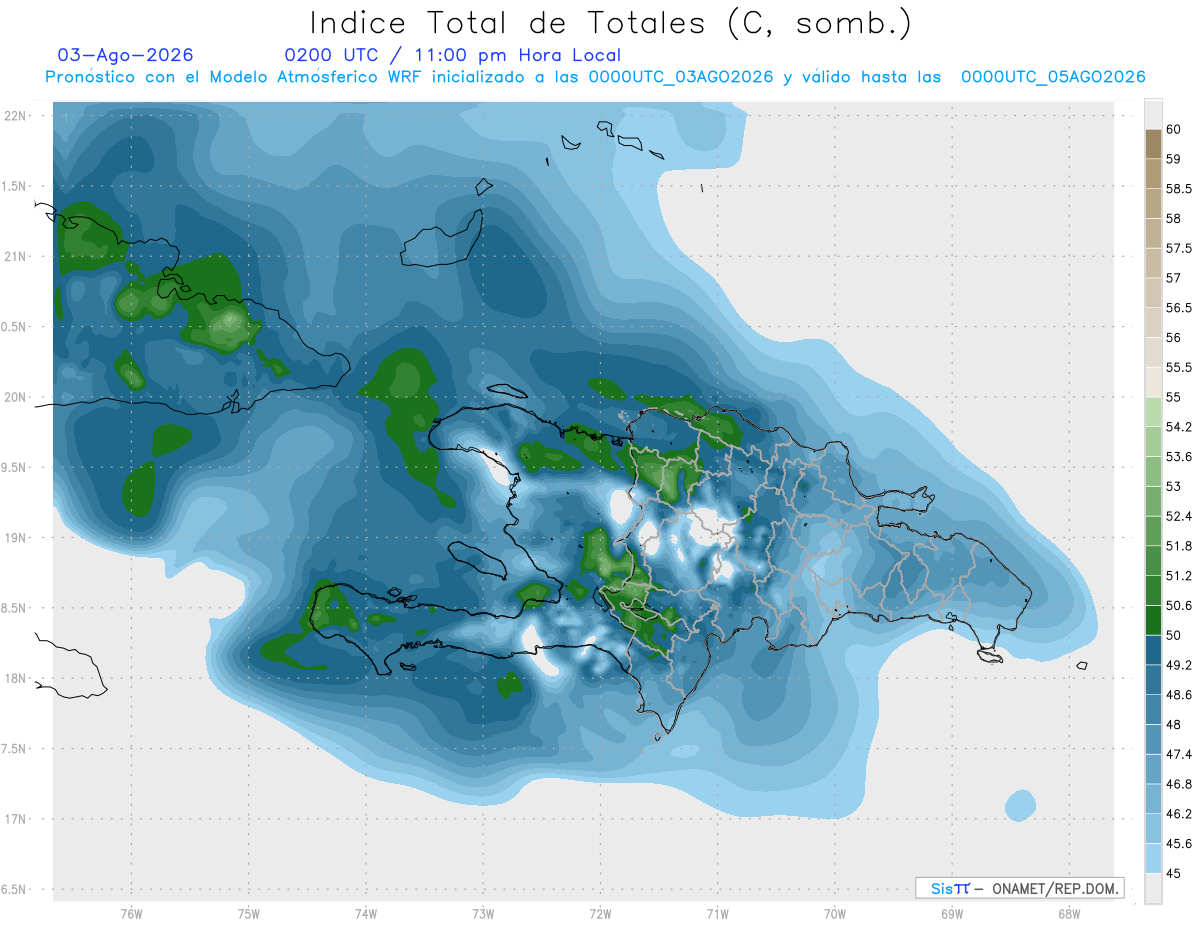The width and height of the screenshot is (1200, 927).
Task: Click the darkest brown legend swatch between 59 and 60
Action: tap(1153, 144)
